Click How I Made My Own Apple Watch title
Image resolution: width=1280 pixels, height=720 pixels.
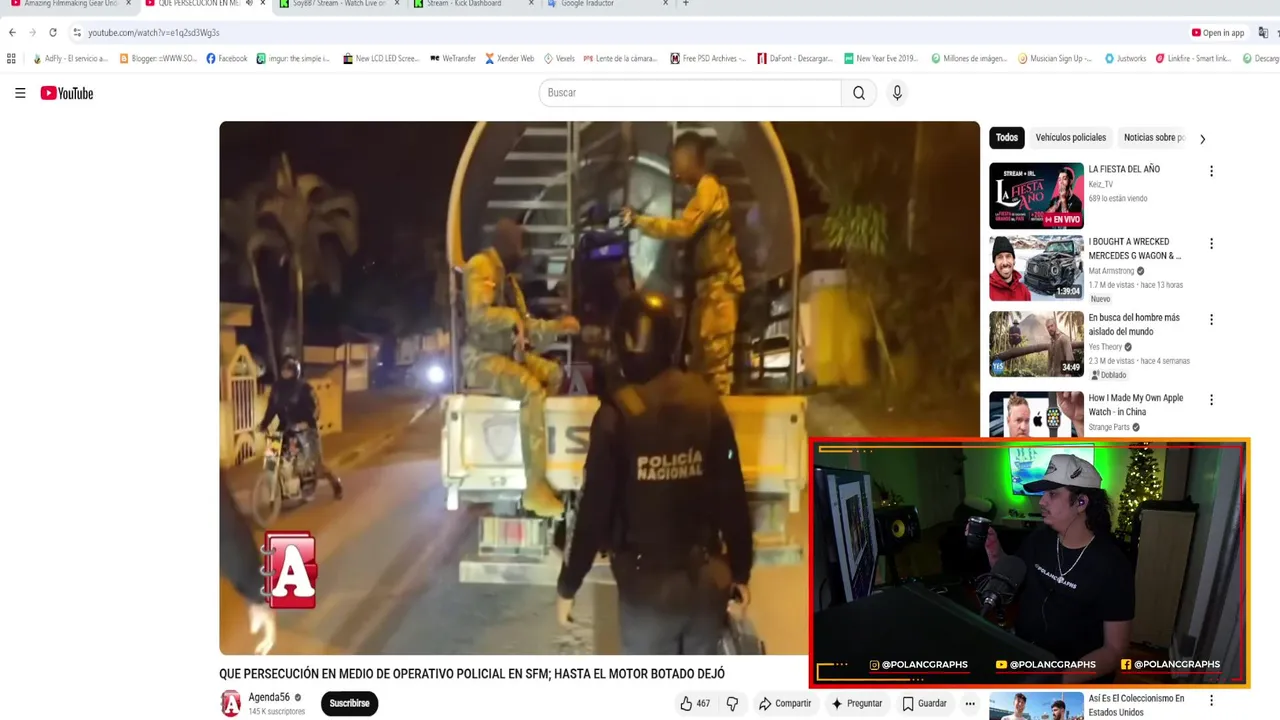click(1136, 405)
